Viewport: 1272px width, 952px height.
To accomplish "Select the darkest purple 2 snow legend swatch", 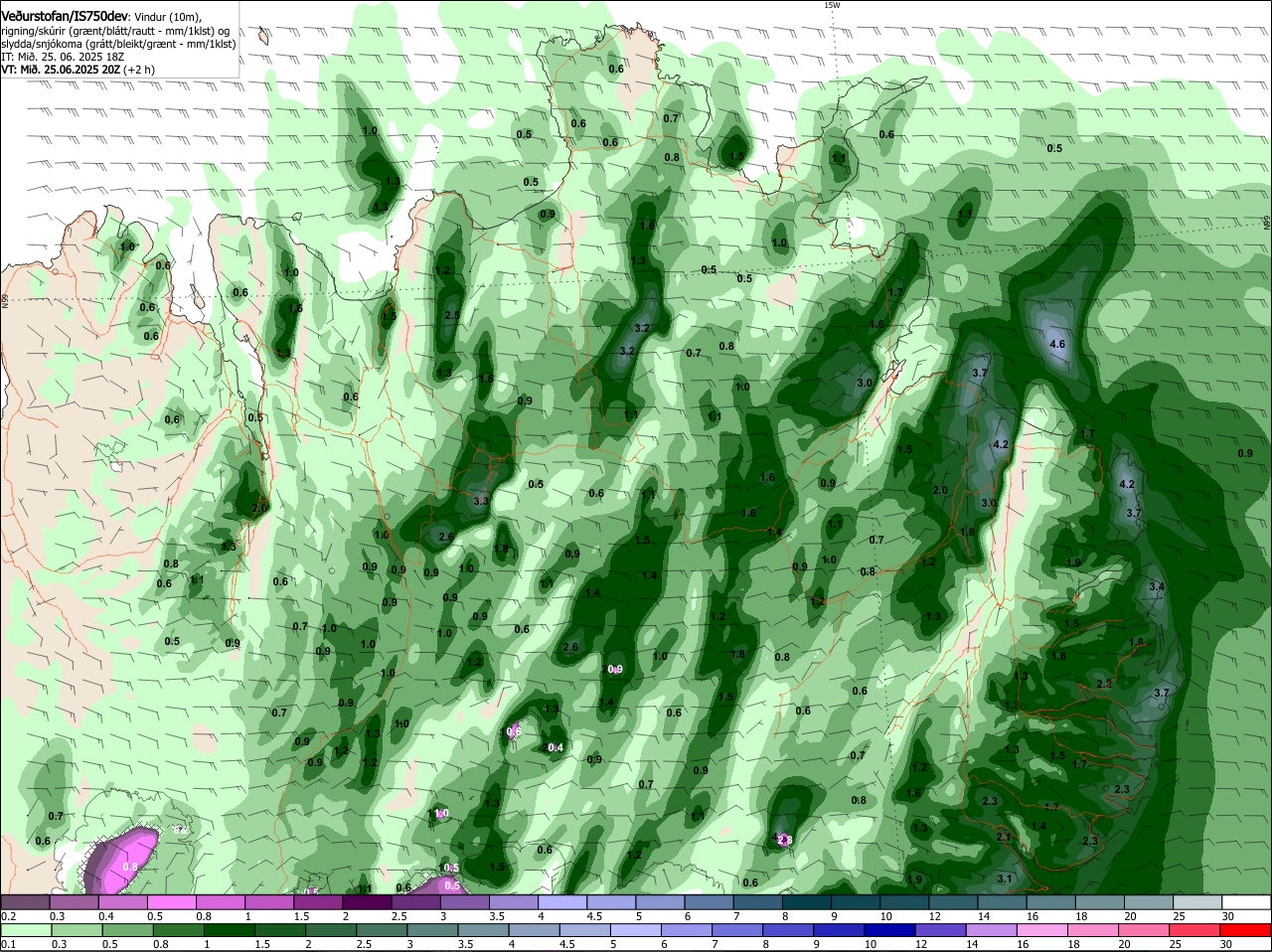I will click(x=367, y=902).
